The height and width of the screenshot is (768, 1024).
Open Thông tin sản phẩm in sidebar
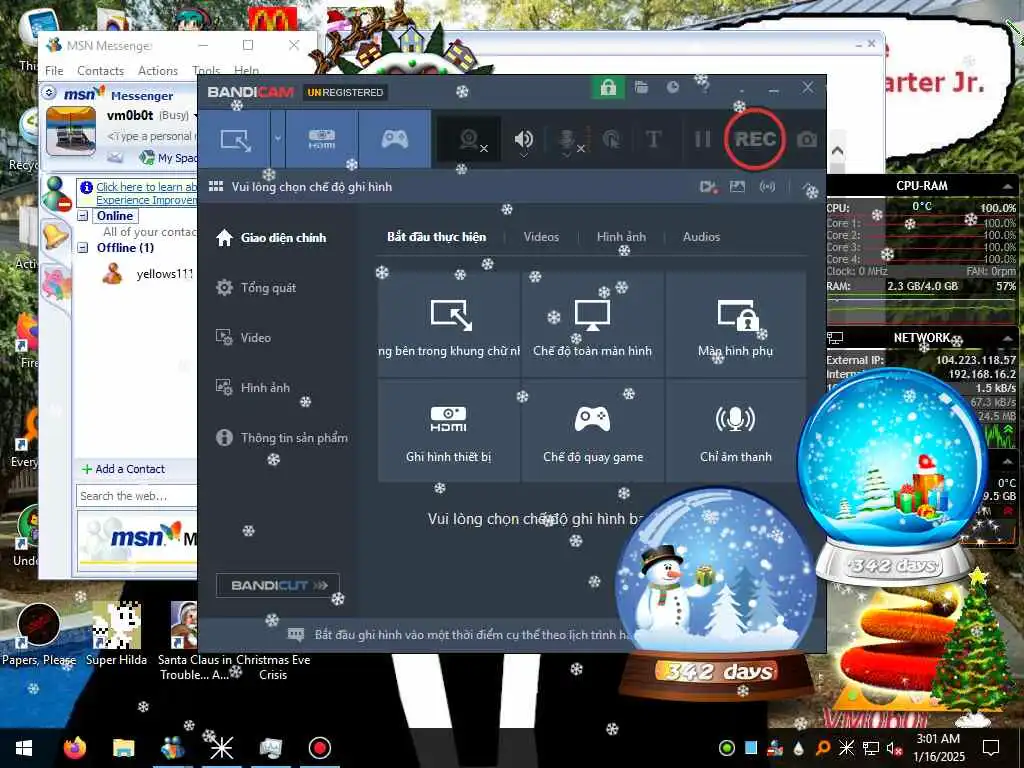click(x=282, y=438)
